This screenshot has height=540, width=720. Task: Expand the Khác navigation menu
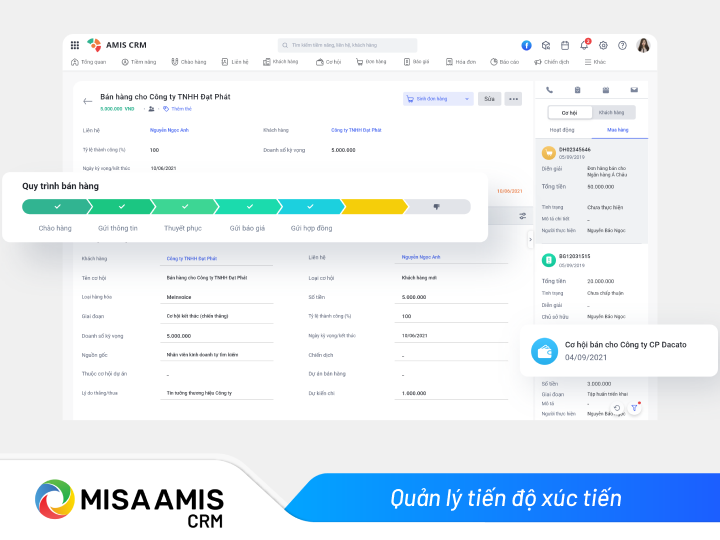[595, 62]
